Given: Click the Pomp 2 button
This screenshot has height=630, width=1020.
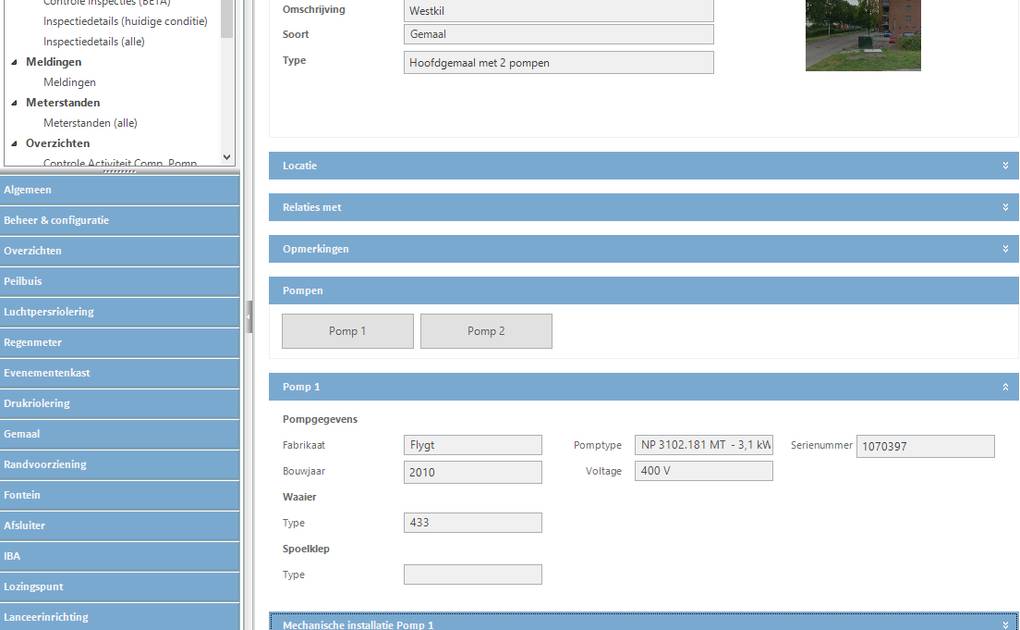Looking at the screenshot, I should [486, 331].
